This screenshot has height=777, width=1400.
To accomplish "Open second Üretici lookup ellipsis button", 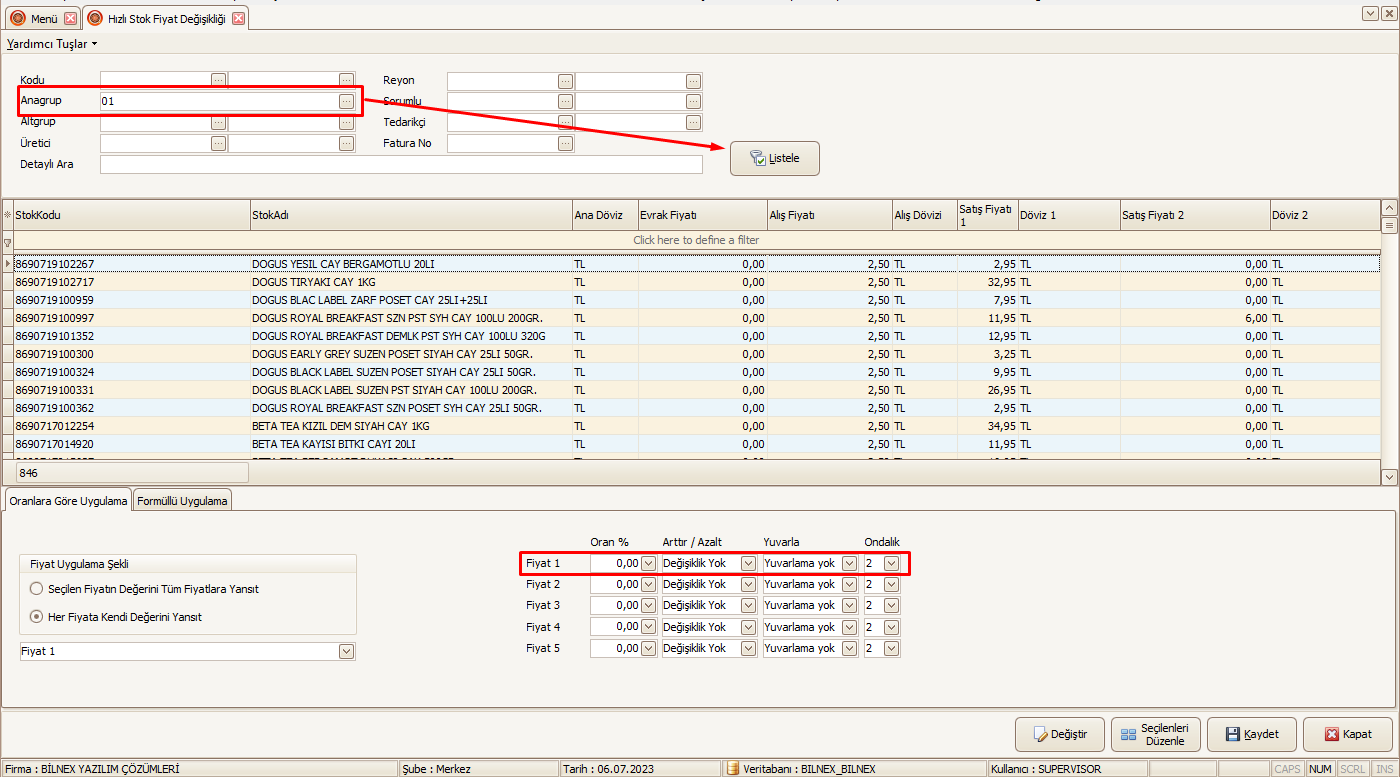I will click(346, 143).
